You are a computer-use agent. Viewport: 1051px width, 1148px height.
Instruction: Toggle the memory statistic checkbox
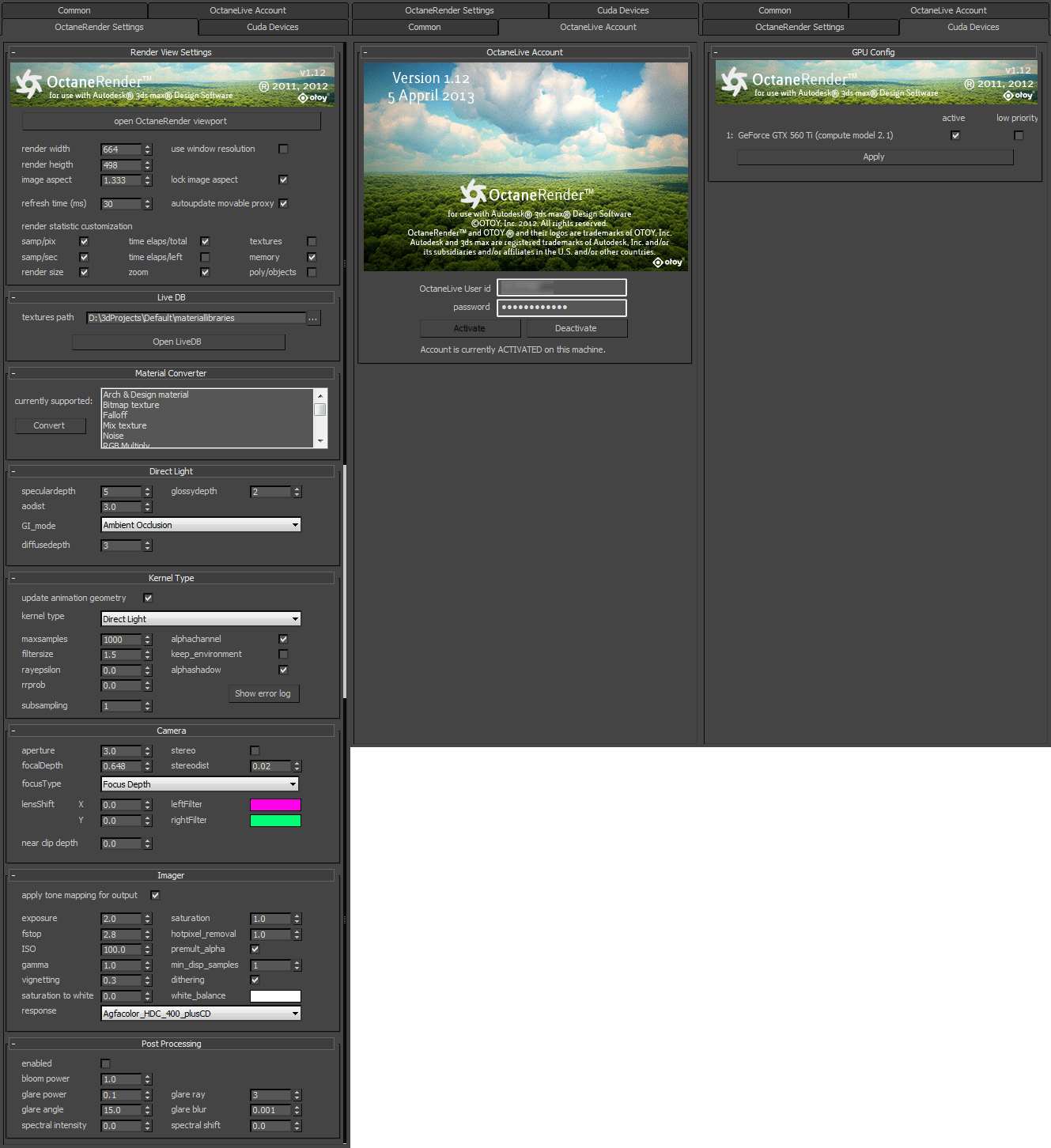click(312, 257)
